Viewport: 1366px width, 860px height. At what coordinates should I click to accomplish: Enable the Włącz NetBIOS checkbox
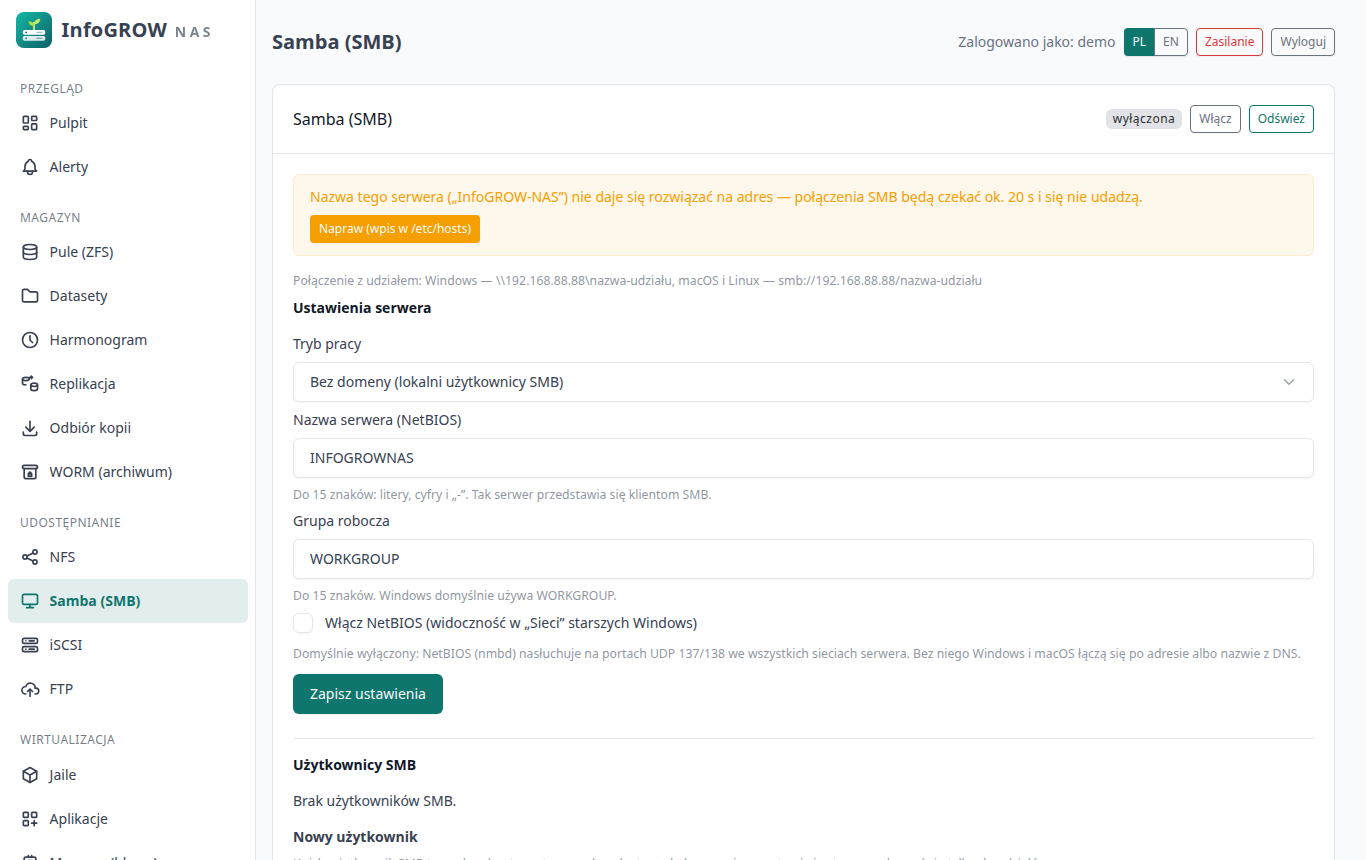click(x=303, y=623)
